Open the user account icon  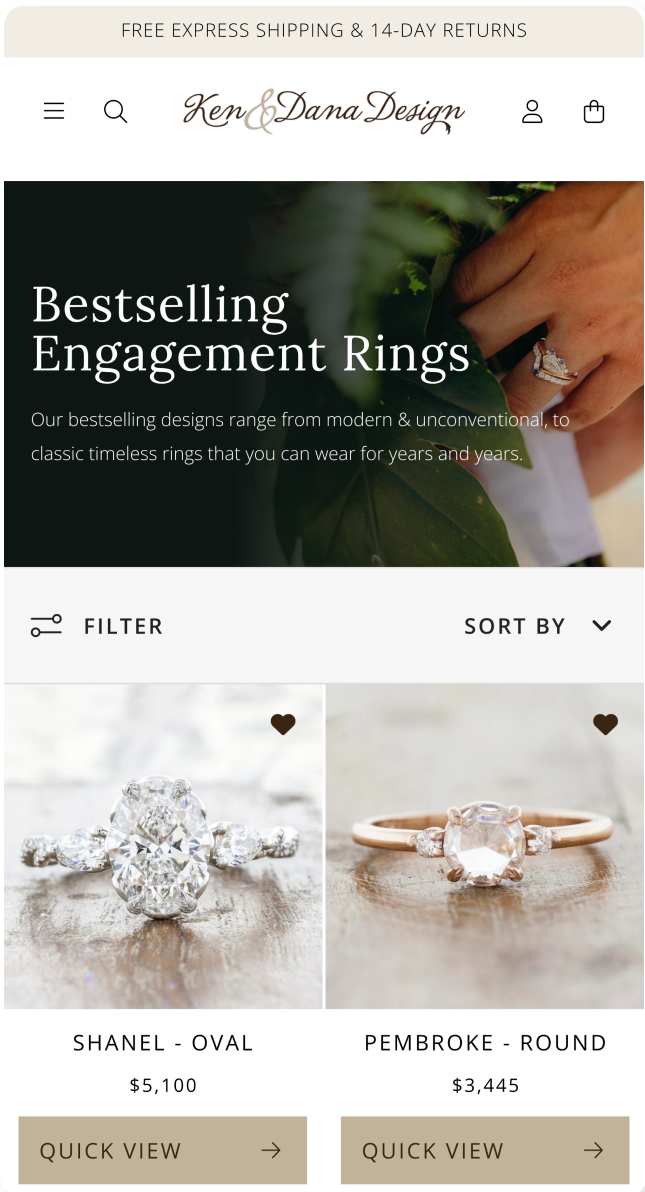tap(532, 111)
